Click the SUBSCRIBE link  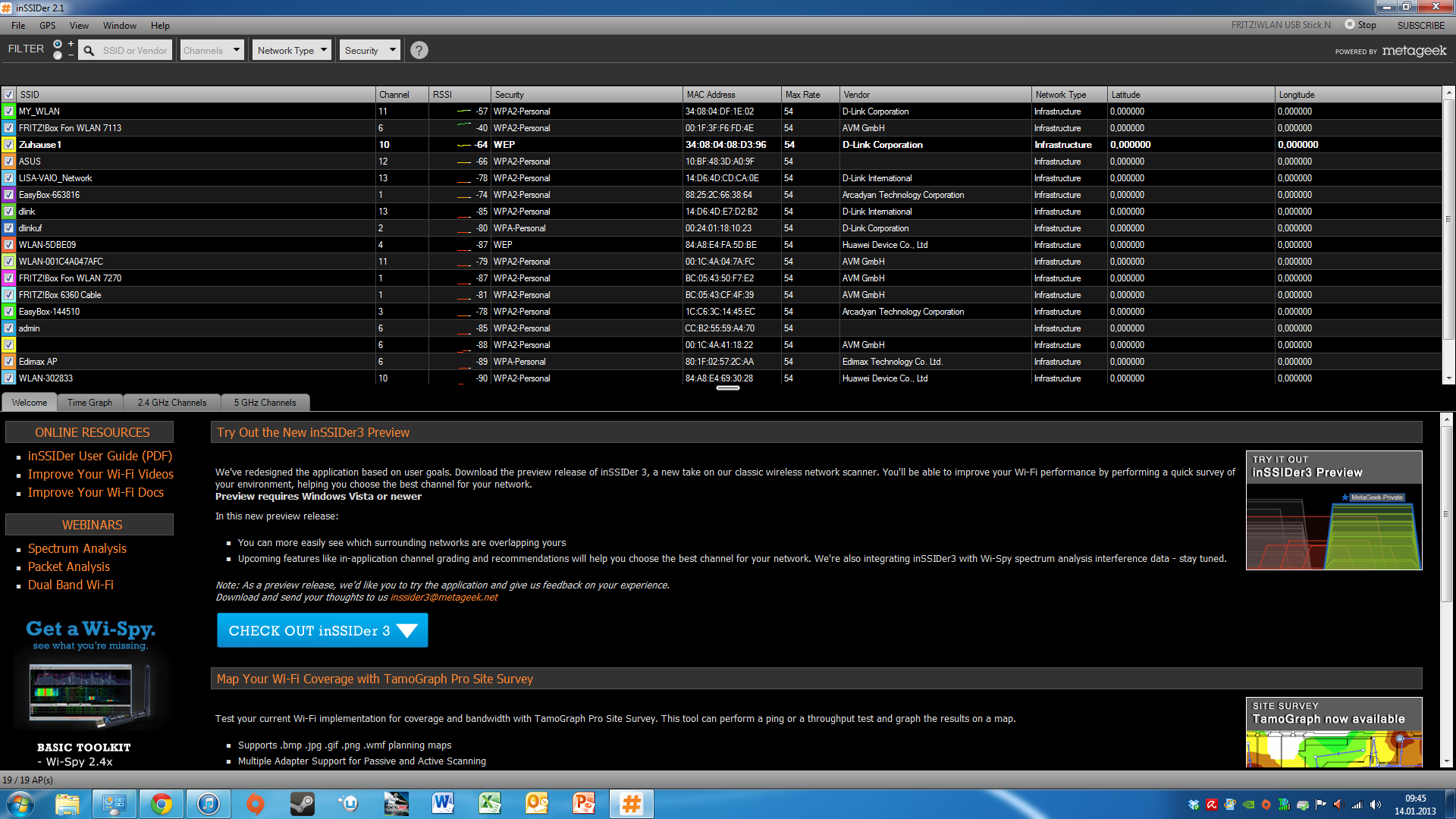[1421, 26]
